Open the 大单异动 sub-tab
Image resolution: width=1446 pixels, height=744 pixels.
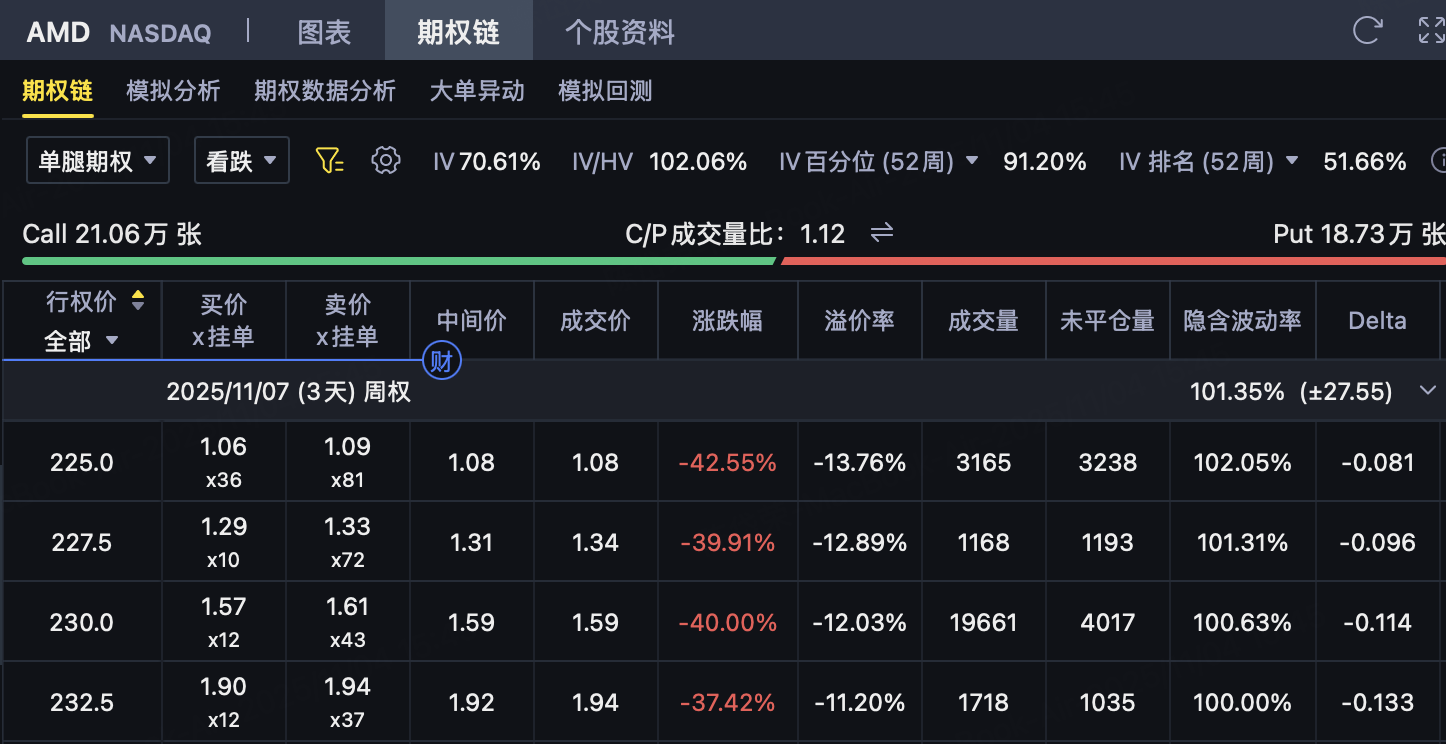(x=477, y=91)
